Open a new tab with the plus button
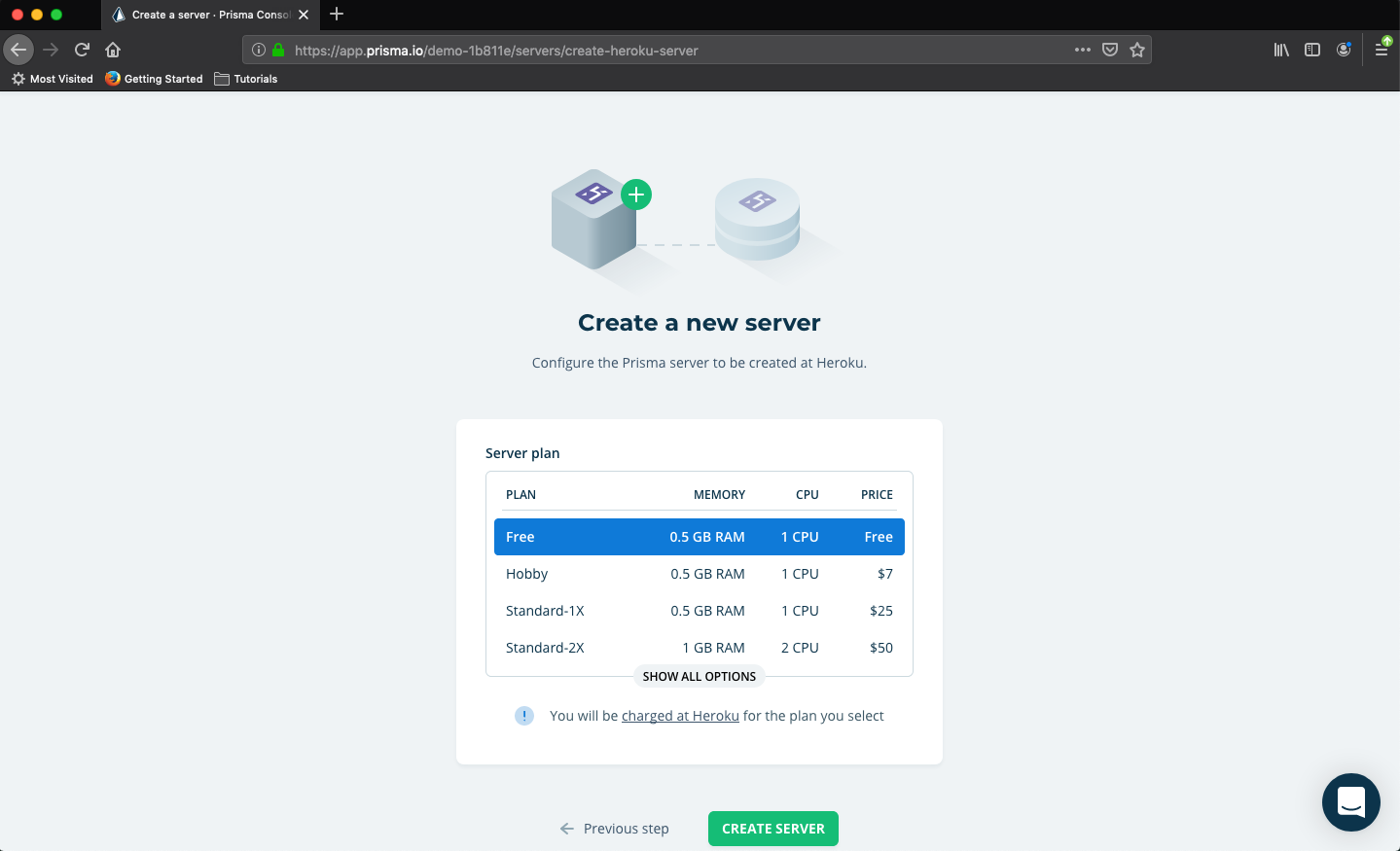Screen dimensions: 1400x851 point(337,14)
